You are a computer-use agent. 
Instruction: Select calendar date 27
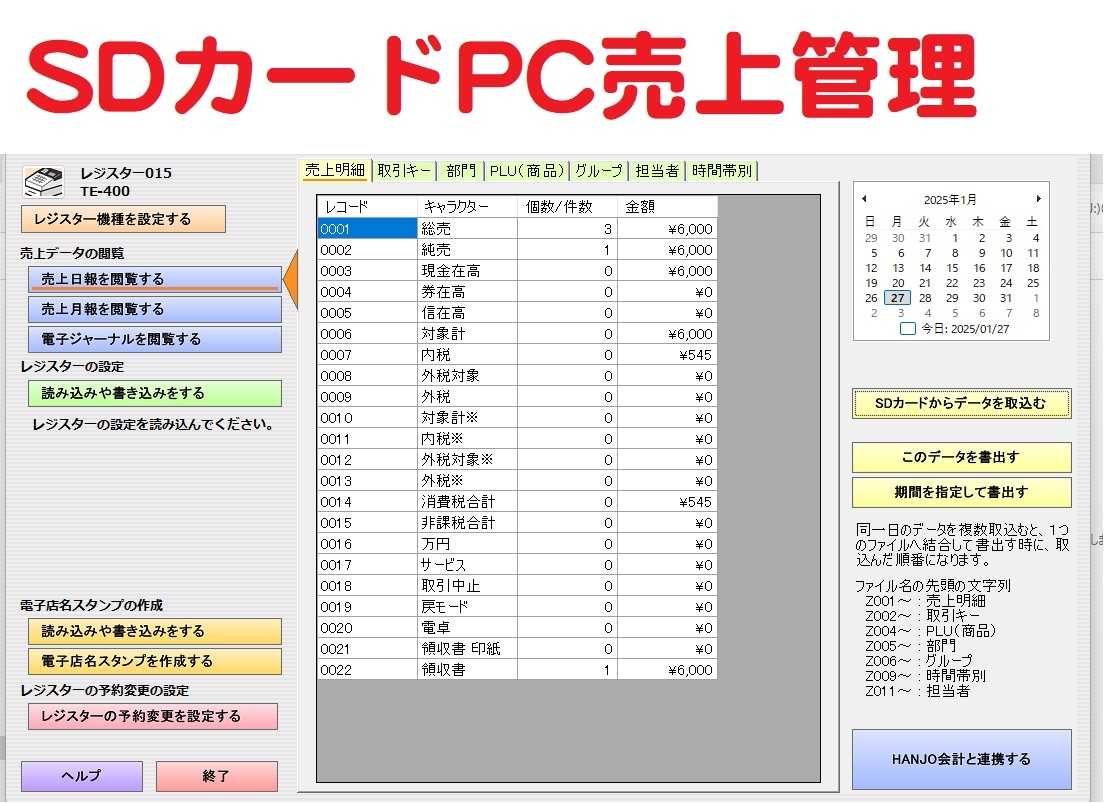[x=897, y=298]
